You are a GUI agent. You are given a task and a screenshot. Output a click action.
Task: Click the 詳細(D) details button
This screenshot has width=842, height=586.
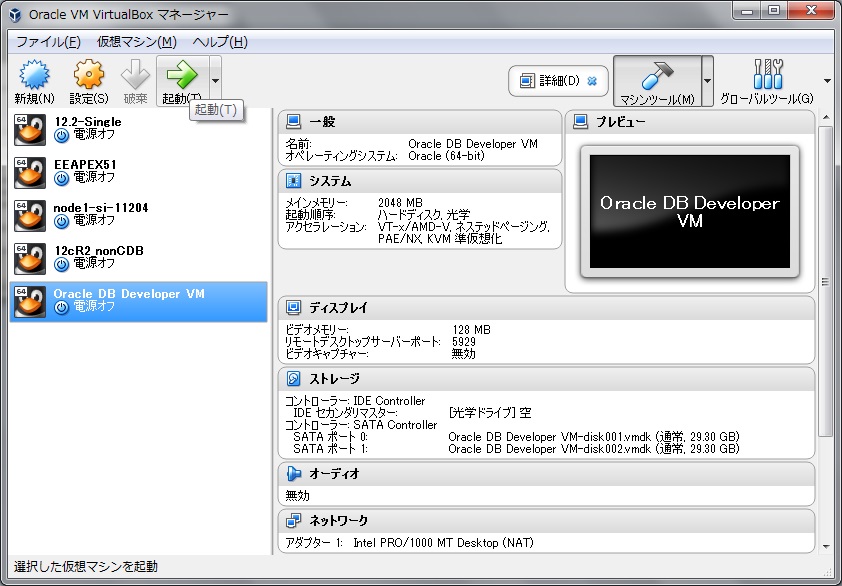(558, 81)
